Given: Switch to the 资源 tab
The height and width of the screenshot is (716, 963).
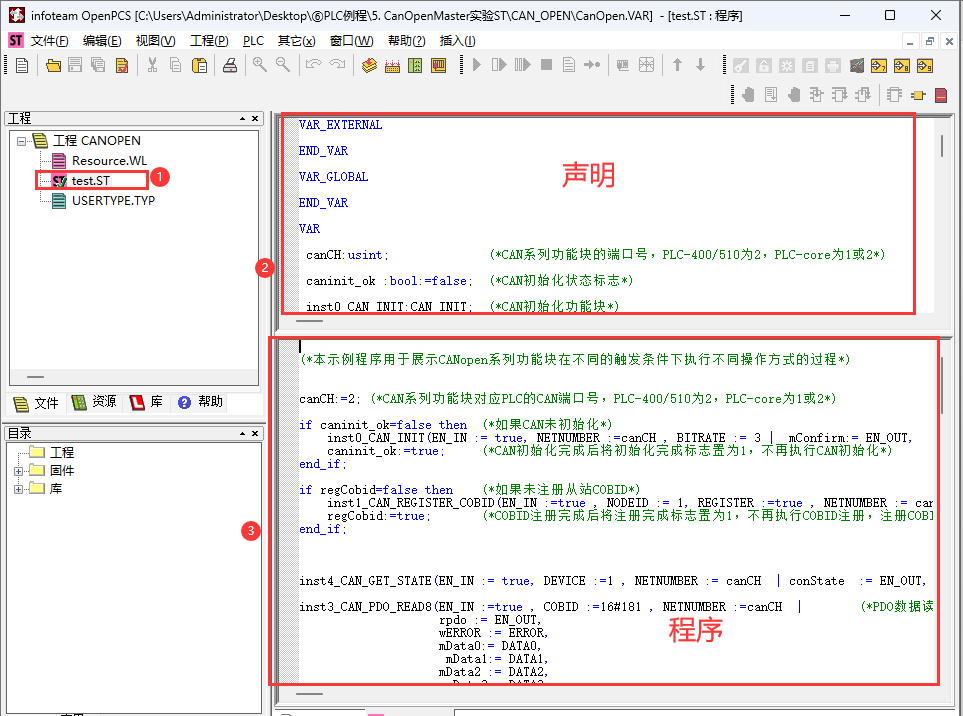Looking at the screenshot, I should (94, 402).
